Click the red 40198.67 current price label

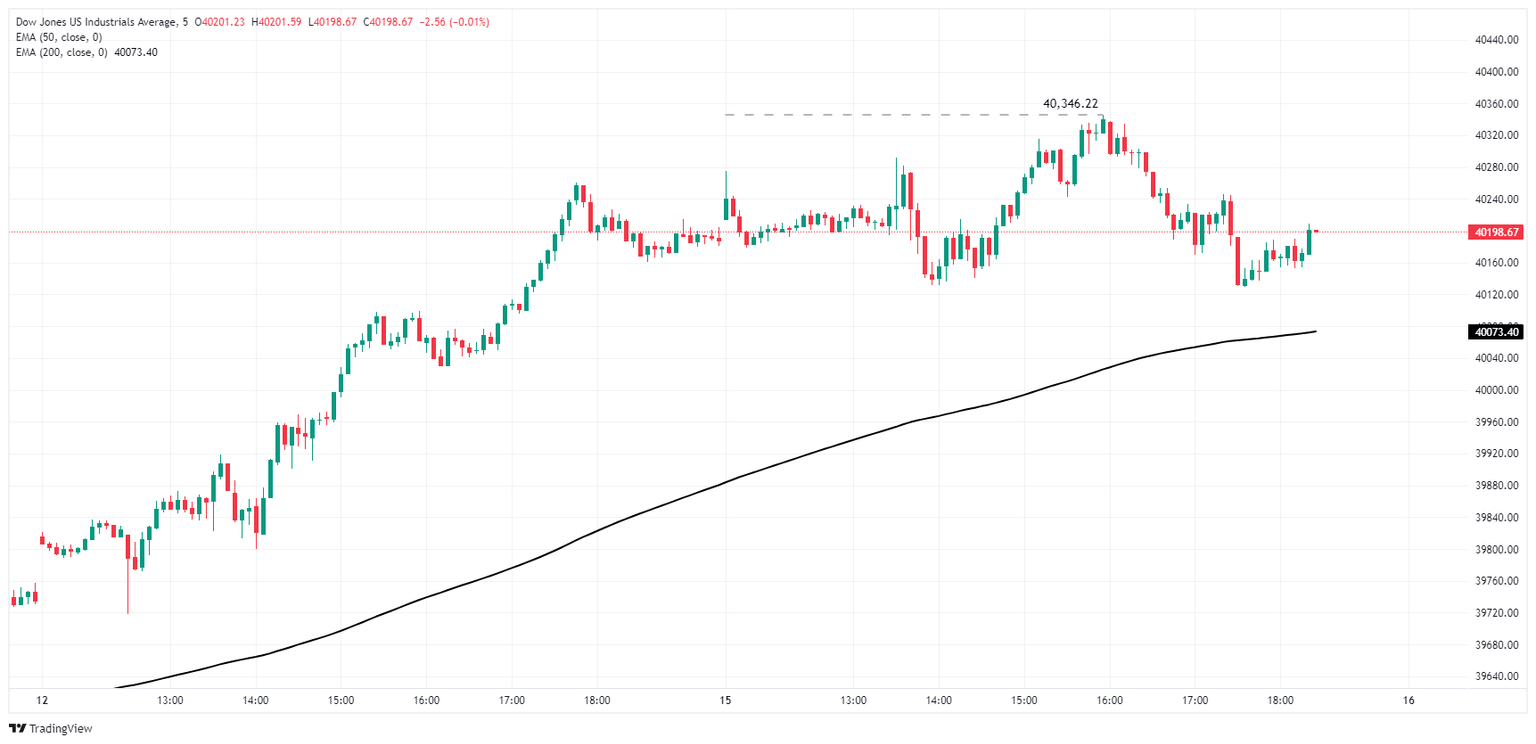click(1496, 232)
